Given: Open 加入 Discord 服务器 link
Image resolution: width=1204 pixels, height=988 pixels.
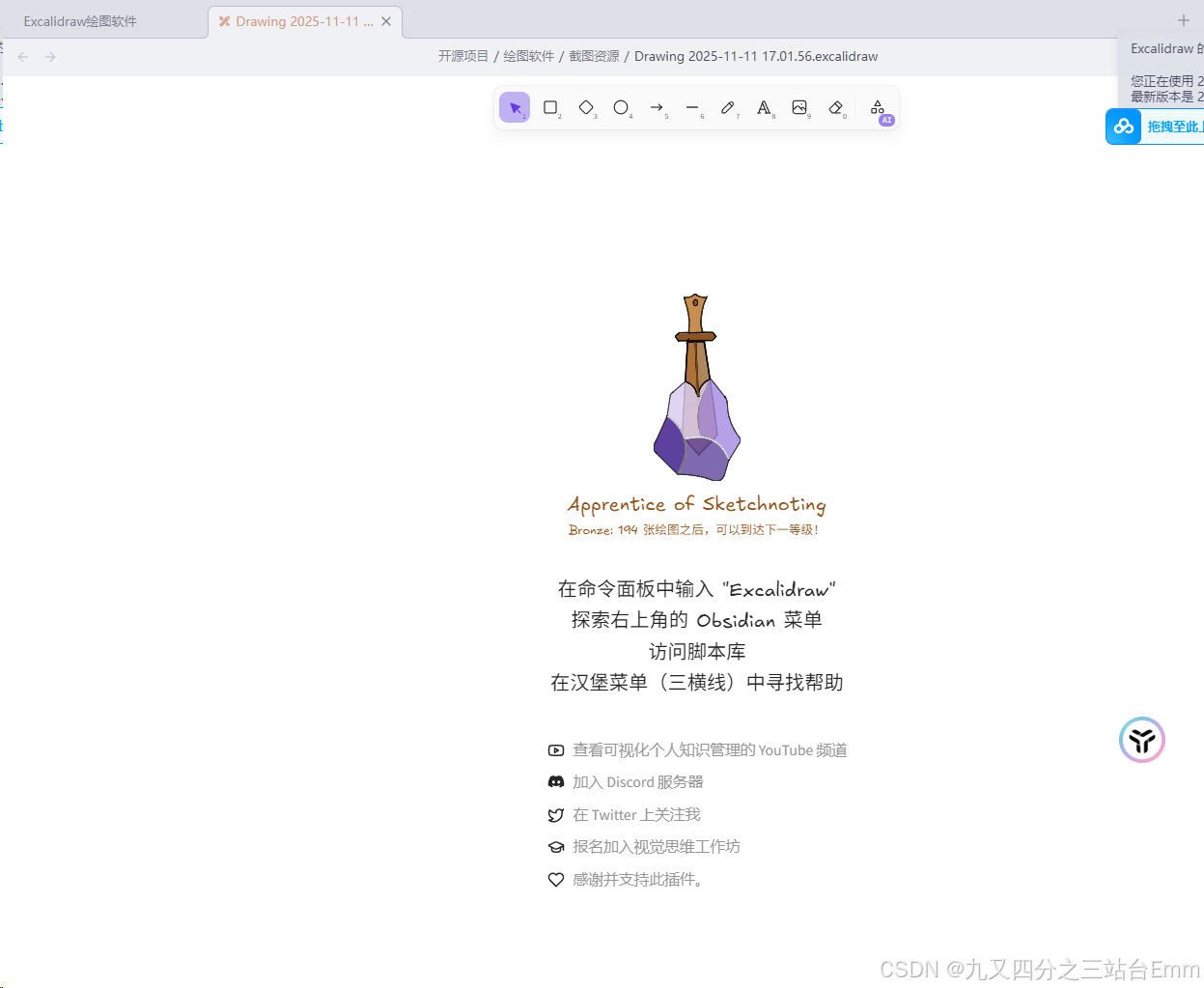Looking at the screenshot, I should tap(638, 782).
